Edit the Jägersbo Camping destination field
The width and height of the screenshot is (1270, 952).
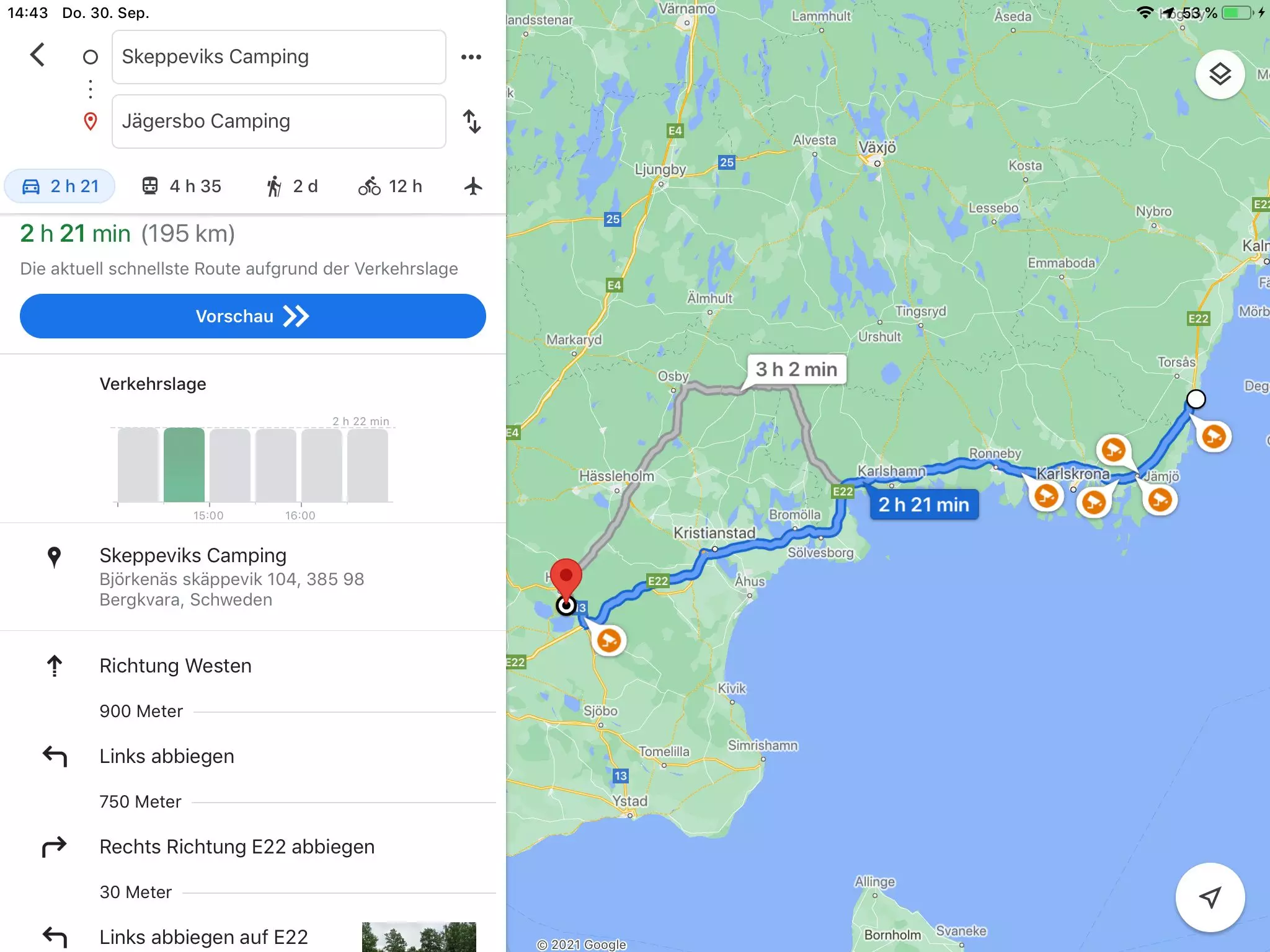click(x=279, y=121)
